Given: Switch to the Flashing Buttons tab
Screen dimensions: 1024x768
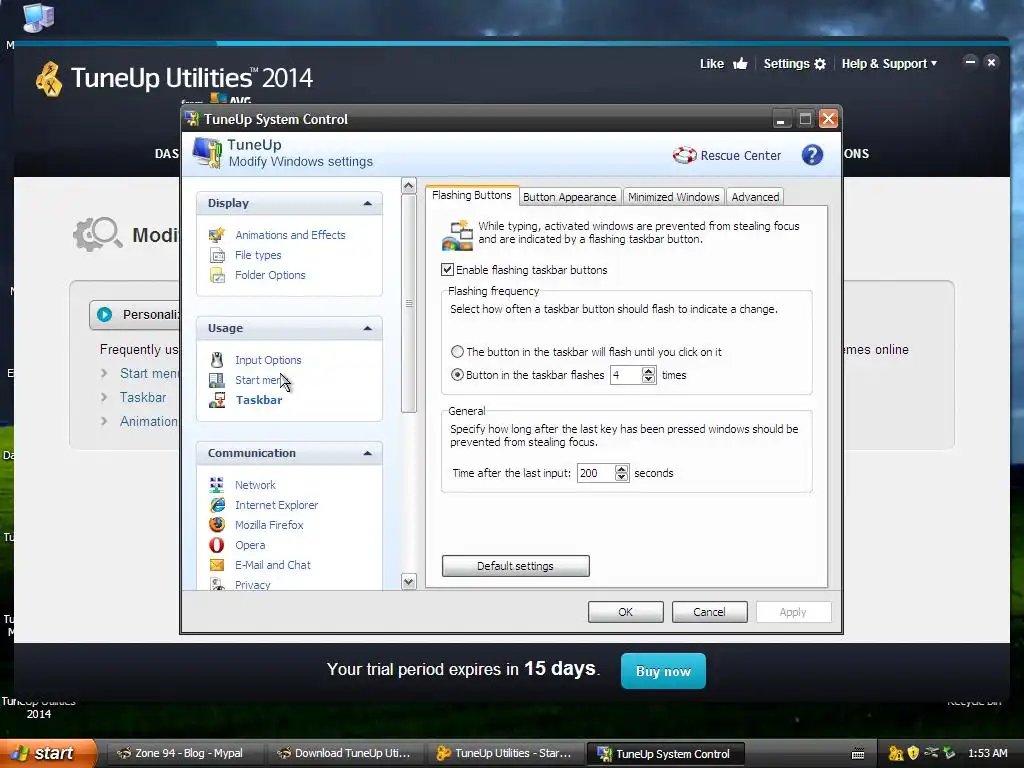Looking at the screenshot, I should click(472, 195).
